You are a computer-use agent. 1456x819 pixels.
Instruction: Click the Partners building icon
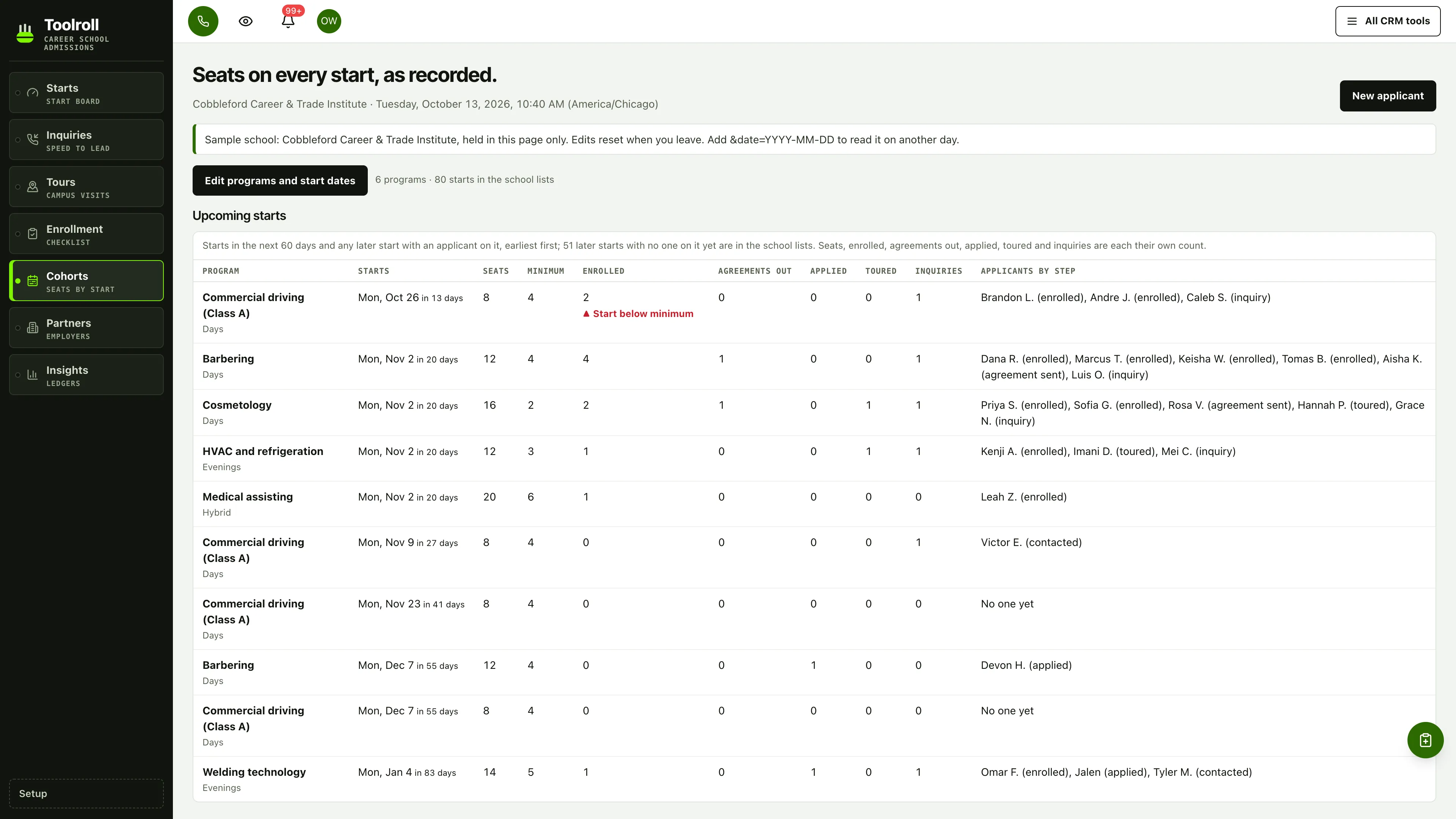33,327
